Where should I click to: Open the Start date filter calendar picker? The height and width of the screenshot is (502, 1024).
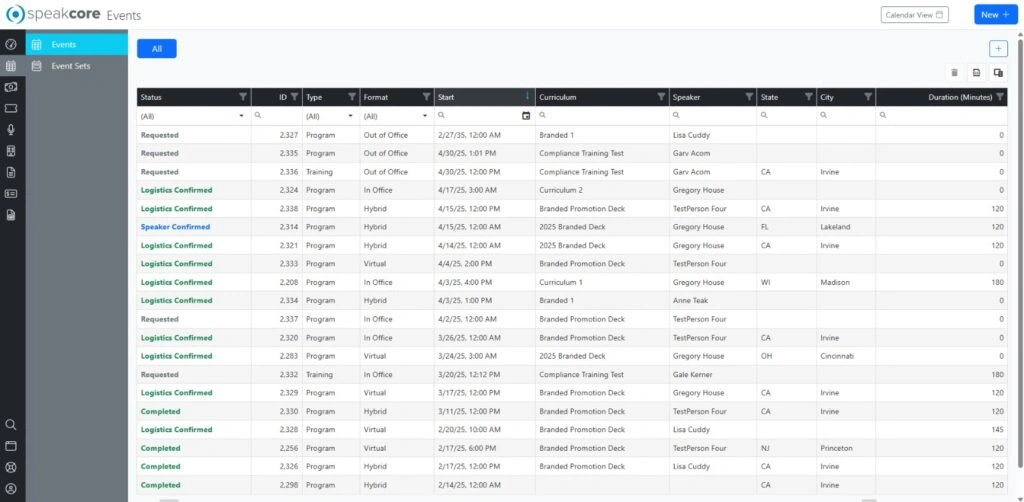[526, 116]
